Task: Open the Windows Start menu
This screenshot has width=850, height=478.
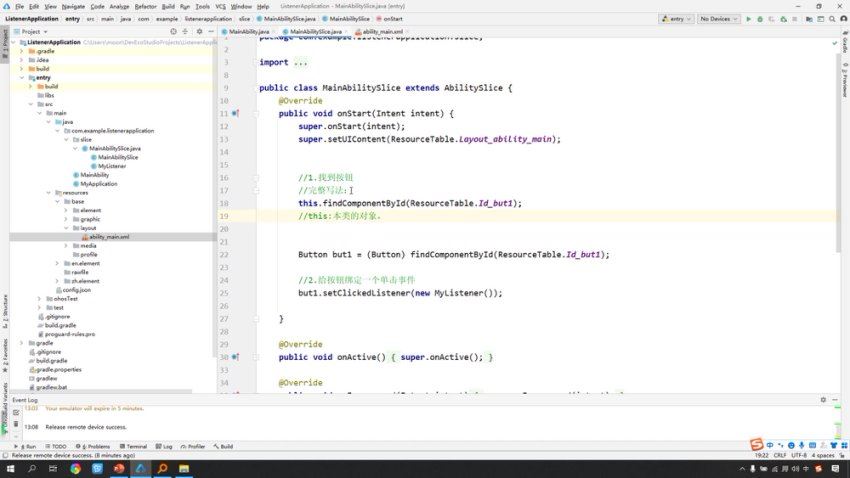Action: 10,468
